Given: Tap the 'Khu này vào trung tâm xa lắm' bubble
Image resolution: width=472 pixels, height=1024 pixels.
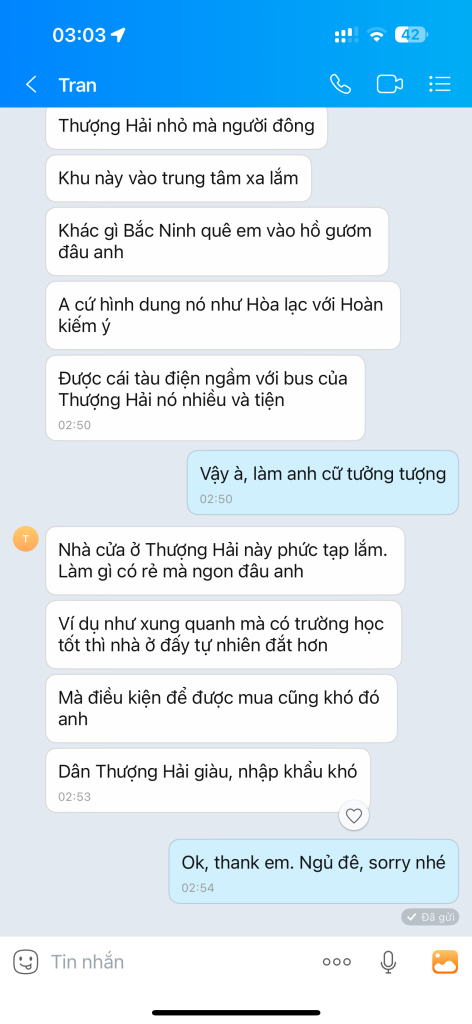Looking at the screenshot, I should coord(178,178).
